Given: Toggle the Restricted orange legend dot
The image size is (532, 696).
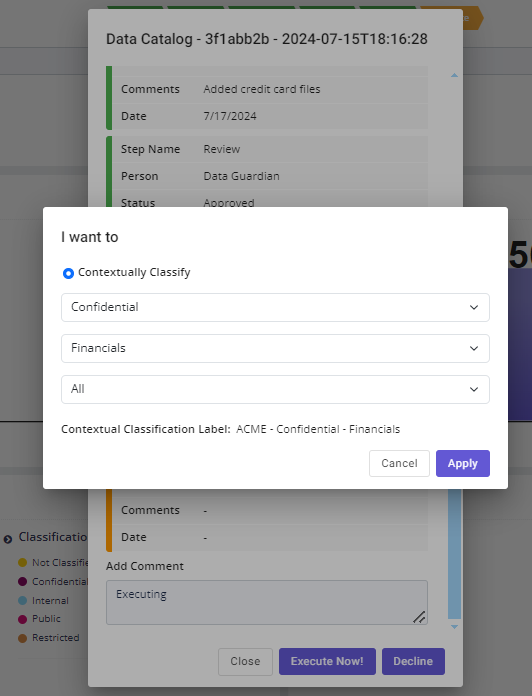Looking at the screenshot, I should tap(22, 638).
